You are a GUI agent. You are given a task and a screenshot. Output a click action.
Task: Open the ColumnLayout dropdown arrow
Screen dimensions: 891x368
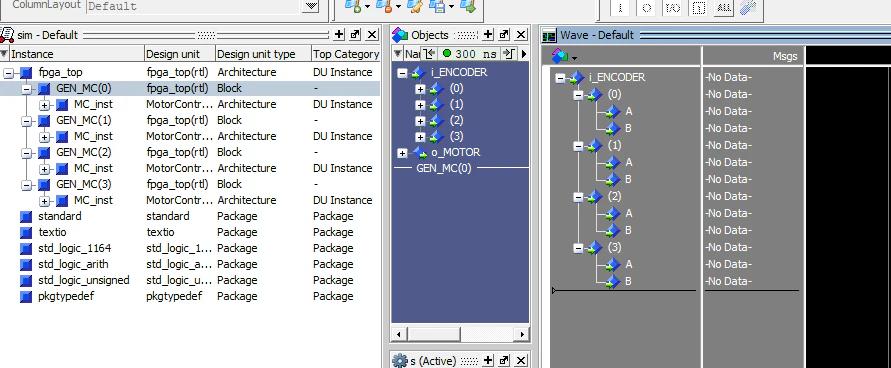coord(310,6)
